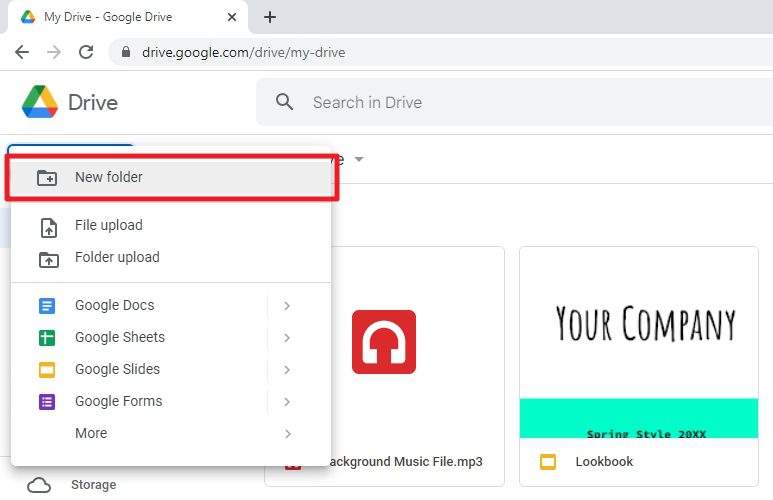The image size is (773, 500).
Task: Click the Google Sheets icon
Action: [47, 338]
